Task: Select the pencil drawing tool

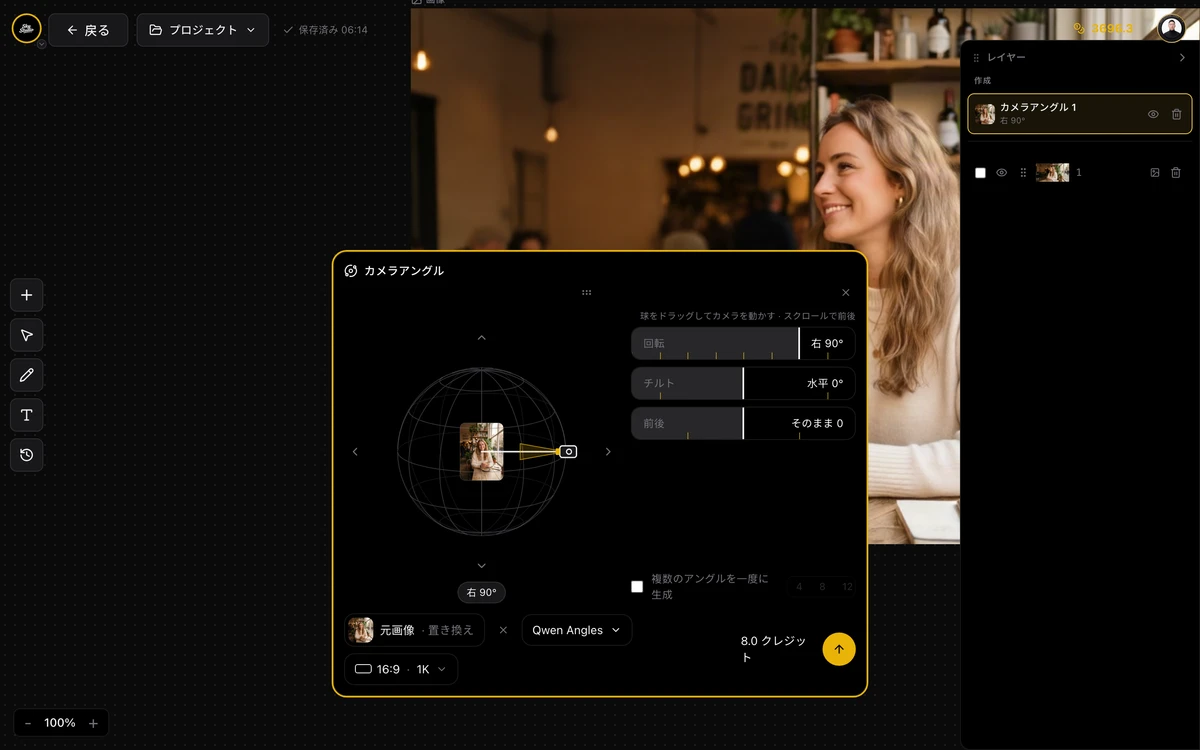Action: [27, 375]
